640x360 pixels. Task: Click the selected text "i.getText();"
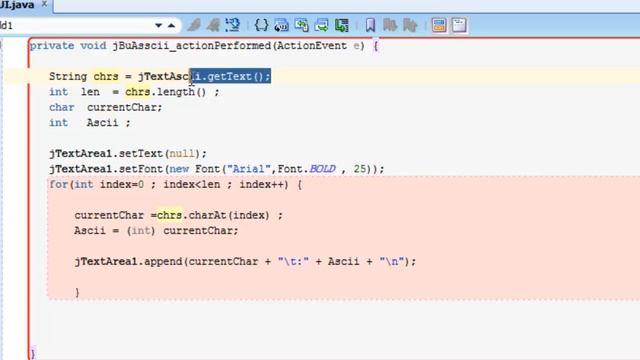click(231, 76)
